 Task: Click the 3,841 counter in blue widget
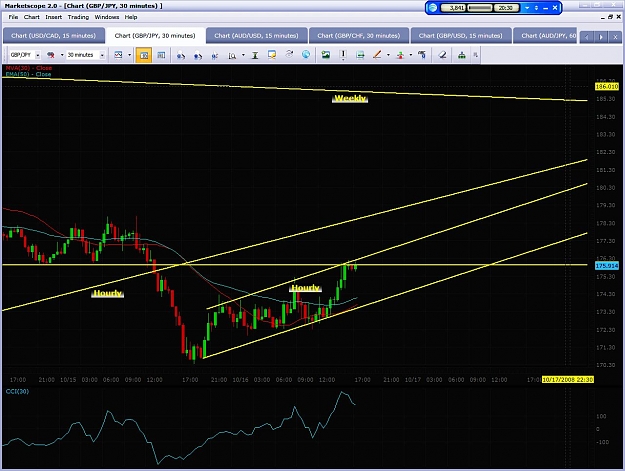coord(453,8)
